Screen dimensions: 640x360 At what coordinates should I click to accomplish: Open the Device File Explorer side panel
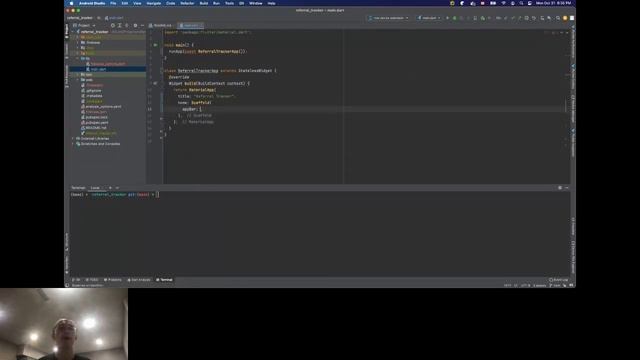click(x=573, y=257)
